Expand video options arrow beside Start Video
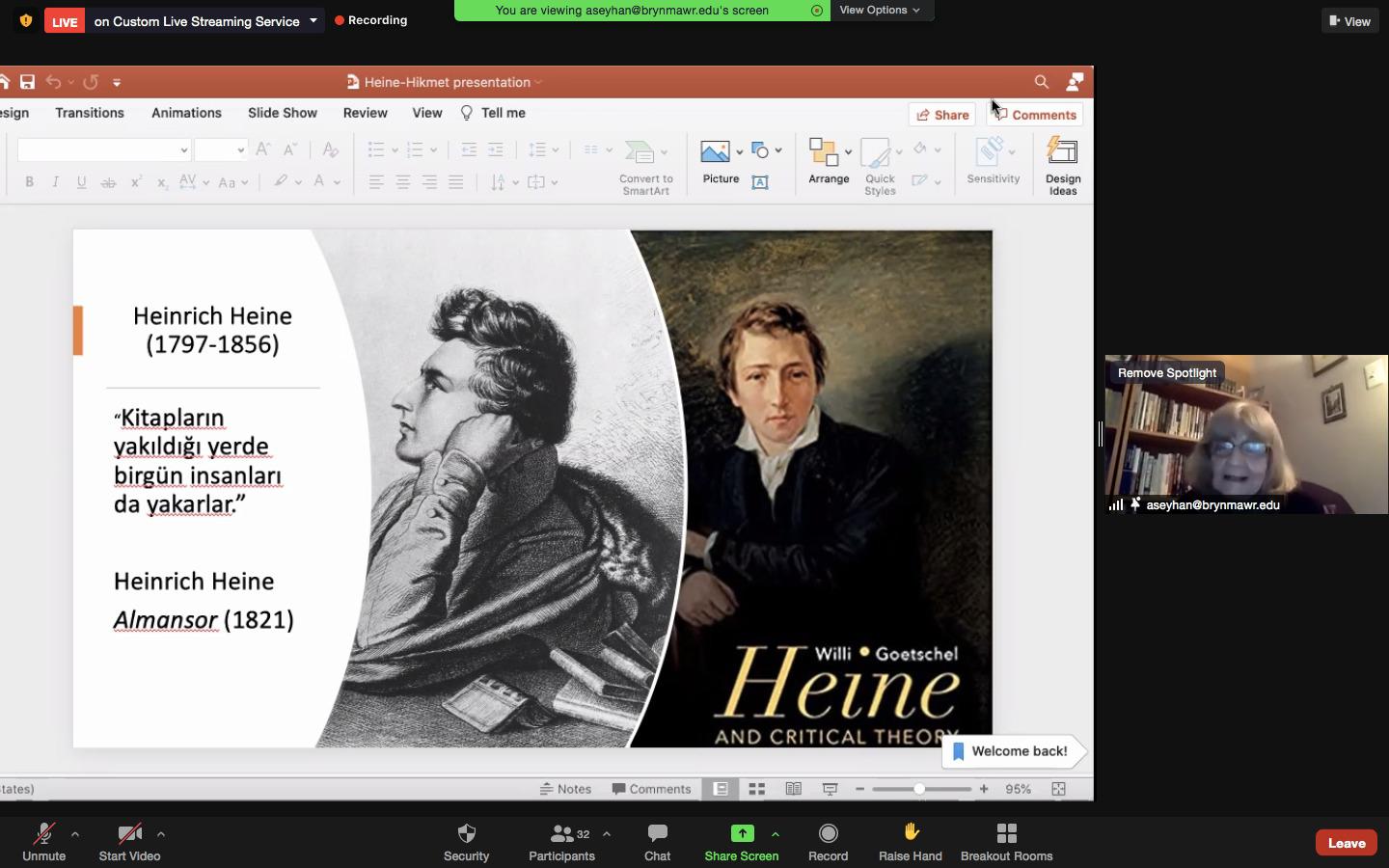 [161, 834]
